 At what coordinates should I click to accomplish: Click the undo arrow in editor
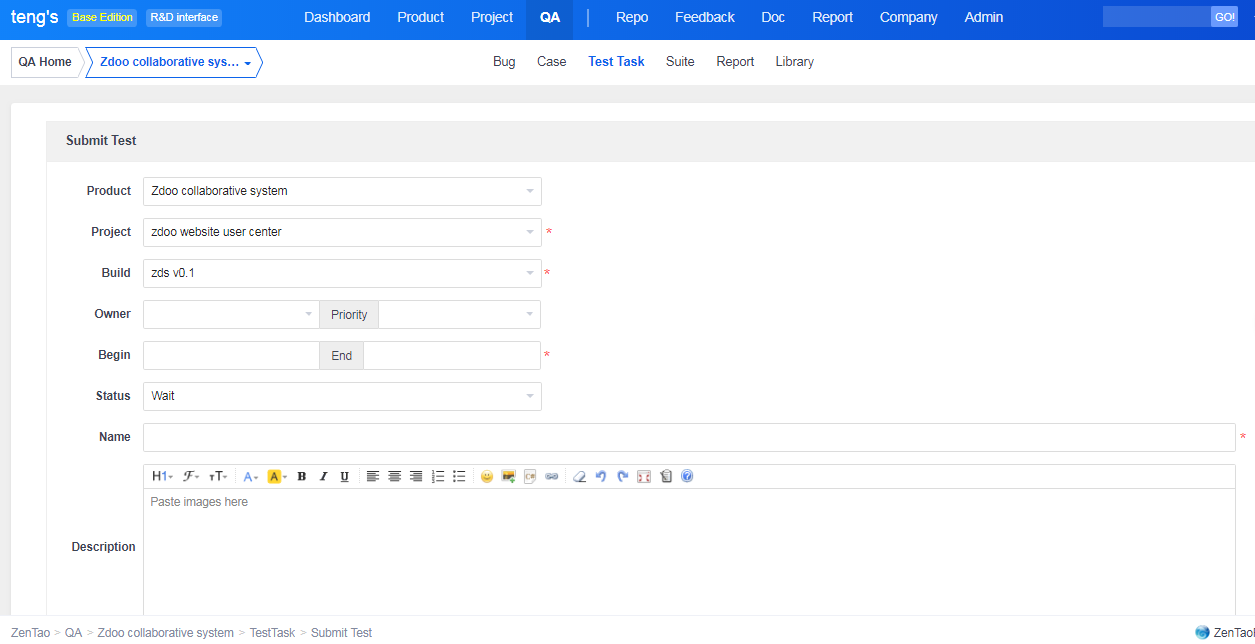pos(601,477)
